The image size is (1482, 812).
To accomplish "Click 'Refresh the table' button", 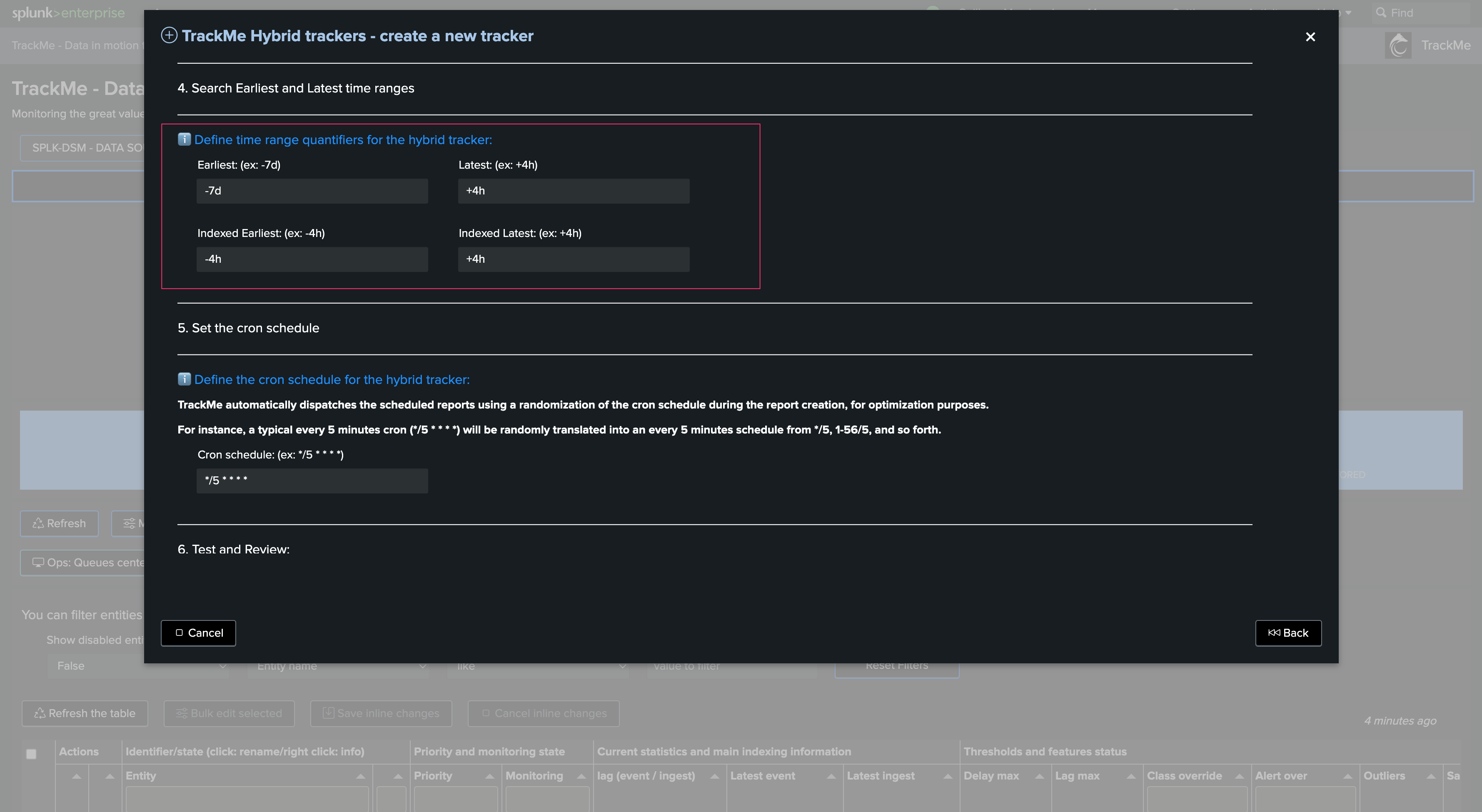I will [x=85, y=714].
